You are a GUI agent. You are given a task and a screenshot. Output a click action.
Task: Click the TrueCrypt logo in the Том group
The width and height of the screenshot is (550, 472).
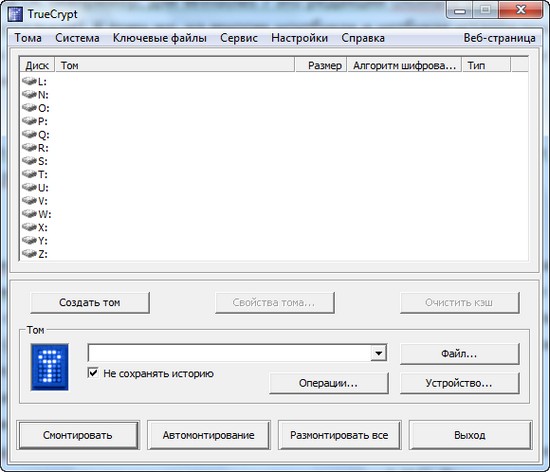49,367
